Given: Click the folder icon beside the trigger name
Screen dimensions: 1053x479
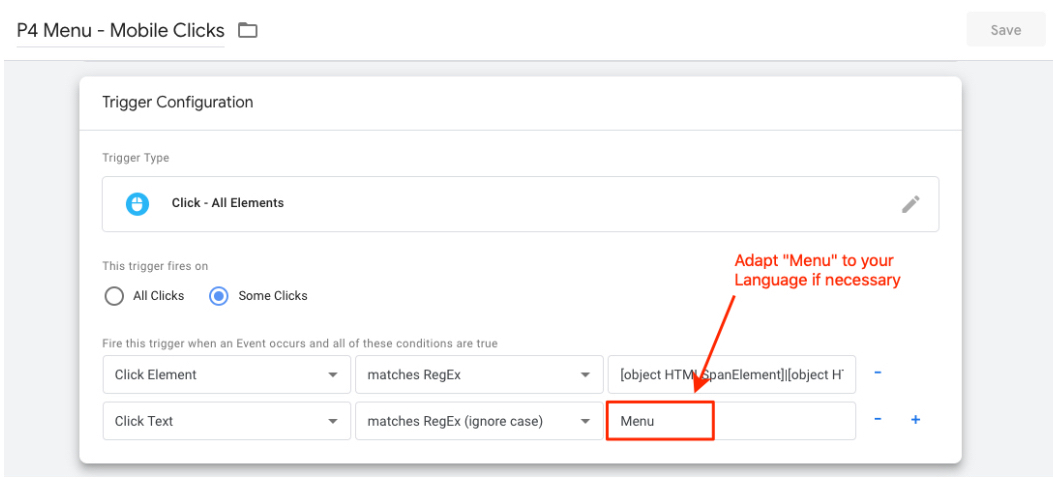Looking at the screenshot, I should 247,30.
